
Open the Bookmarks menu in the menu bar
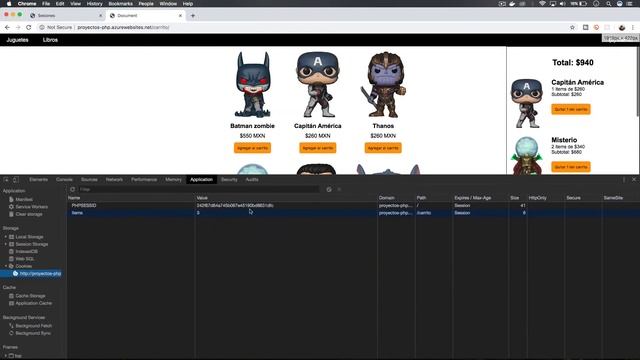(x=120, y=4)
